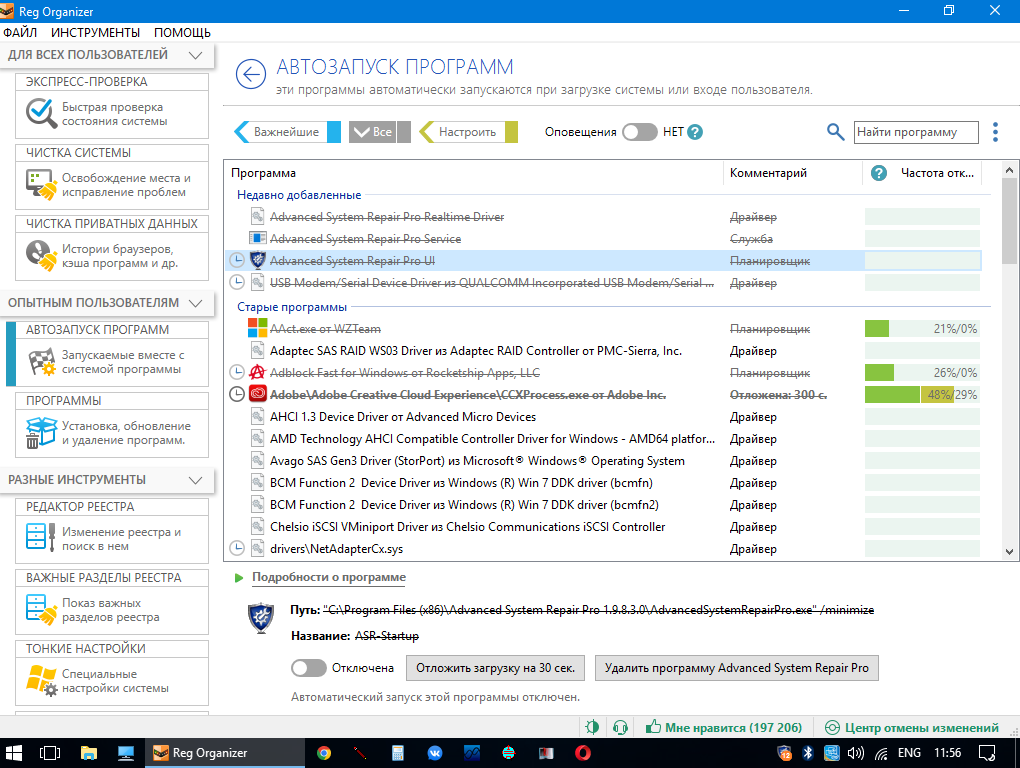Image resolution: width=1020 pixels, height=768 pixels.
Task: Click the Центр отмены изменений circular icon
Action: [x=832, y=728]
